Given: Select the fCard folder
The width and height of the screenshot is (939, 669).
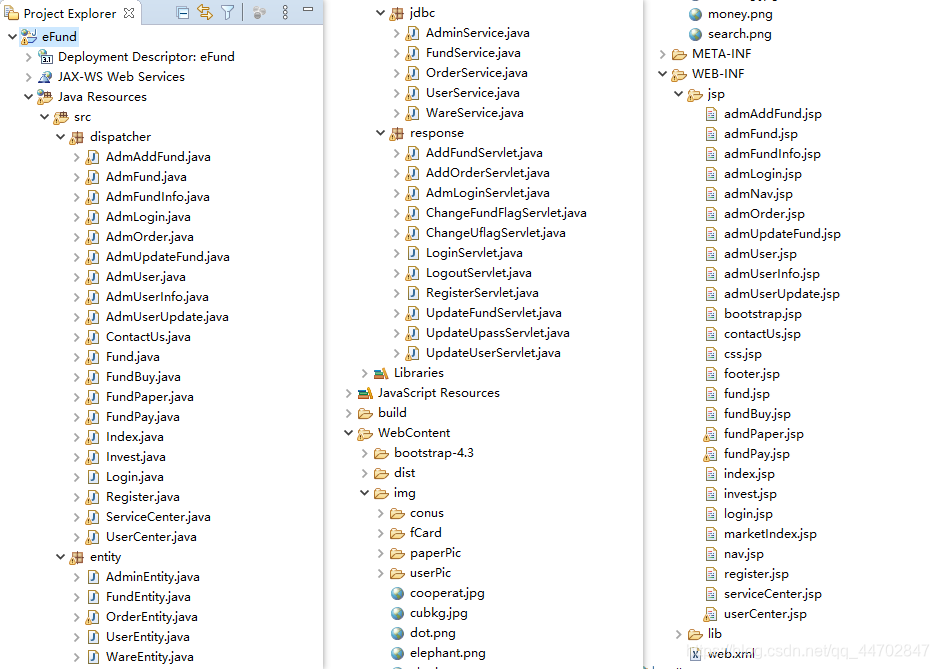Looking at the screenshot, I should (425, 533).
